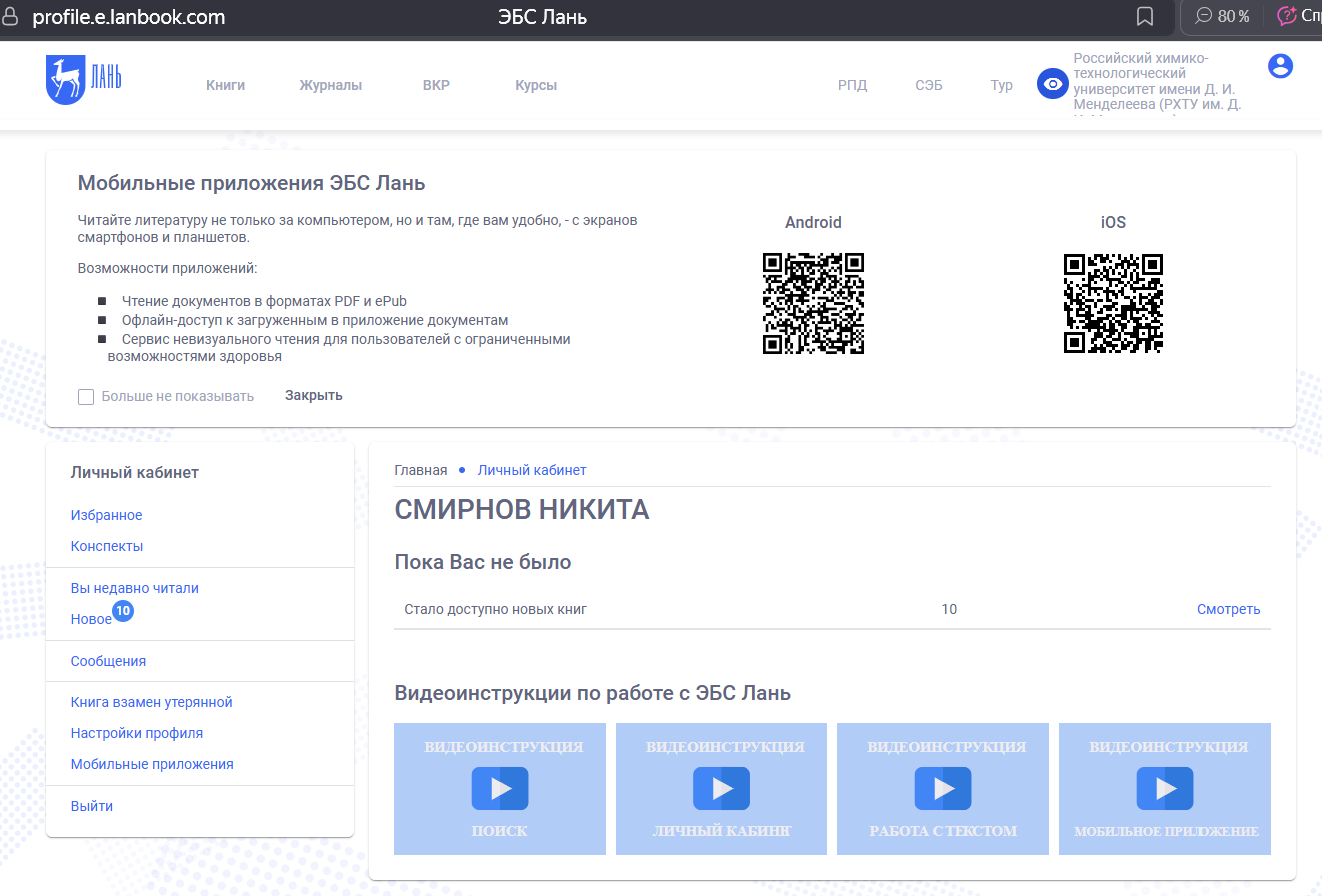Play the Работа с текстом video

(x=942, y=788)
